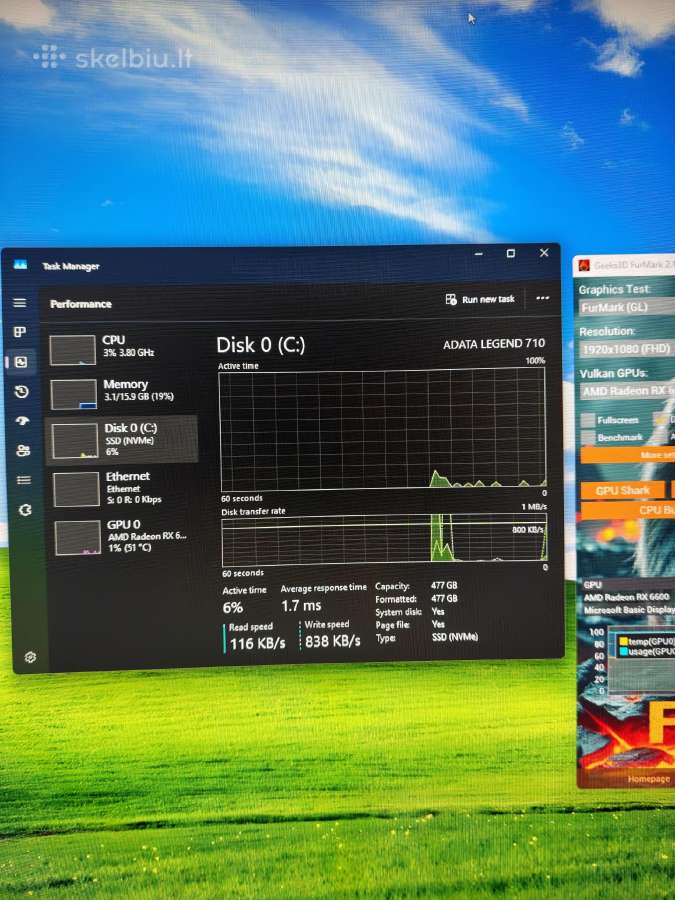The width and height of the screenshot is (675, 900).
Task: Select Ethernet in the performance list
Action: pyautogui.click(x=125, y=488)
